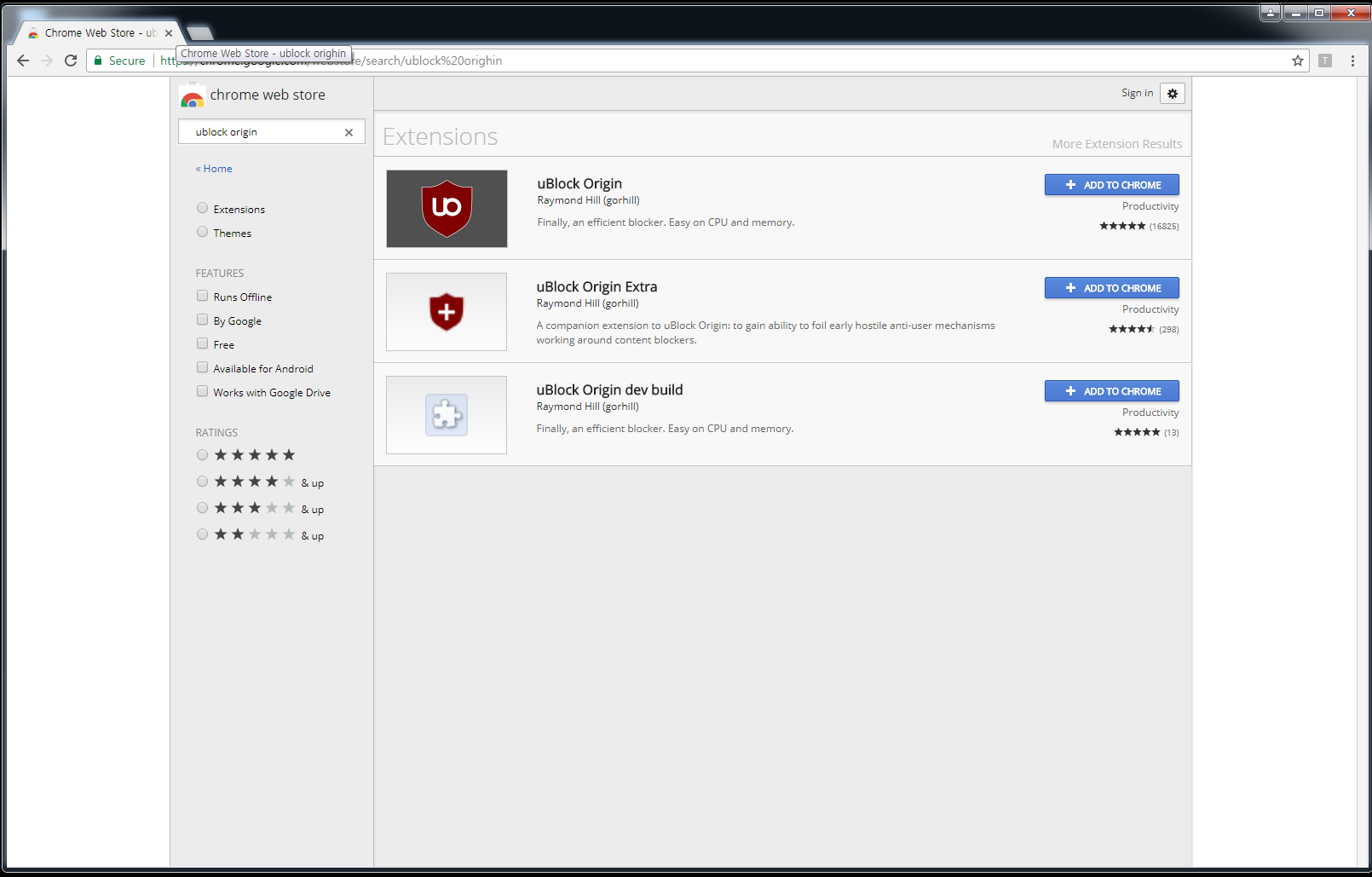The width and height of the screenshot is (1372, 877).
Task: Open the uBlock Origin dev build puzzle thumbnail
Action: (x=447, y=415)
